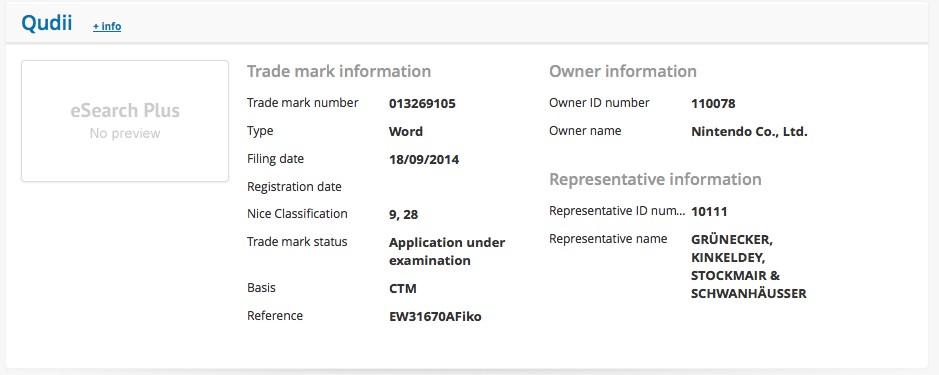Click the 'Owner name' label
Viewport: 939px width, 375px height.
coord(585,131)
